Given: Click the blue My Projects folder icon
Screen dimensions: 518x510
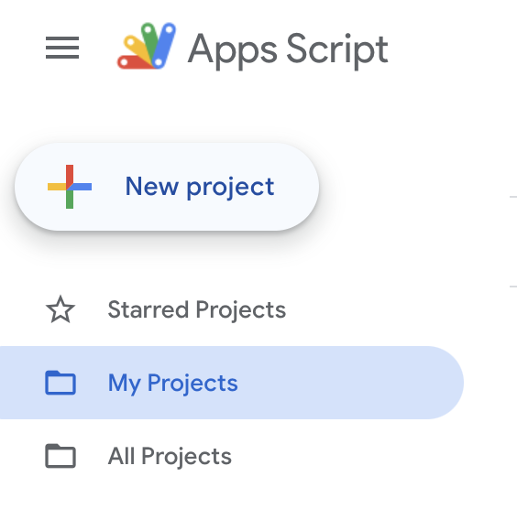Looking at the screenshot, I should point(60,382).
